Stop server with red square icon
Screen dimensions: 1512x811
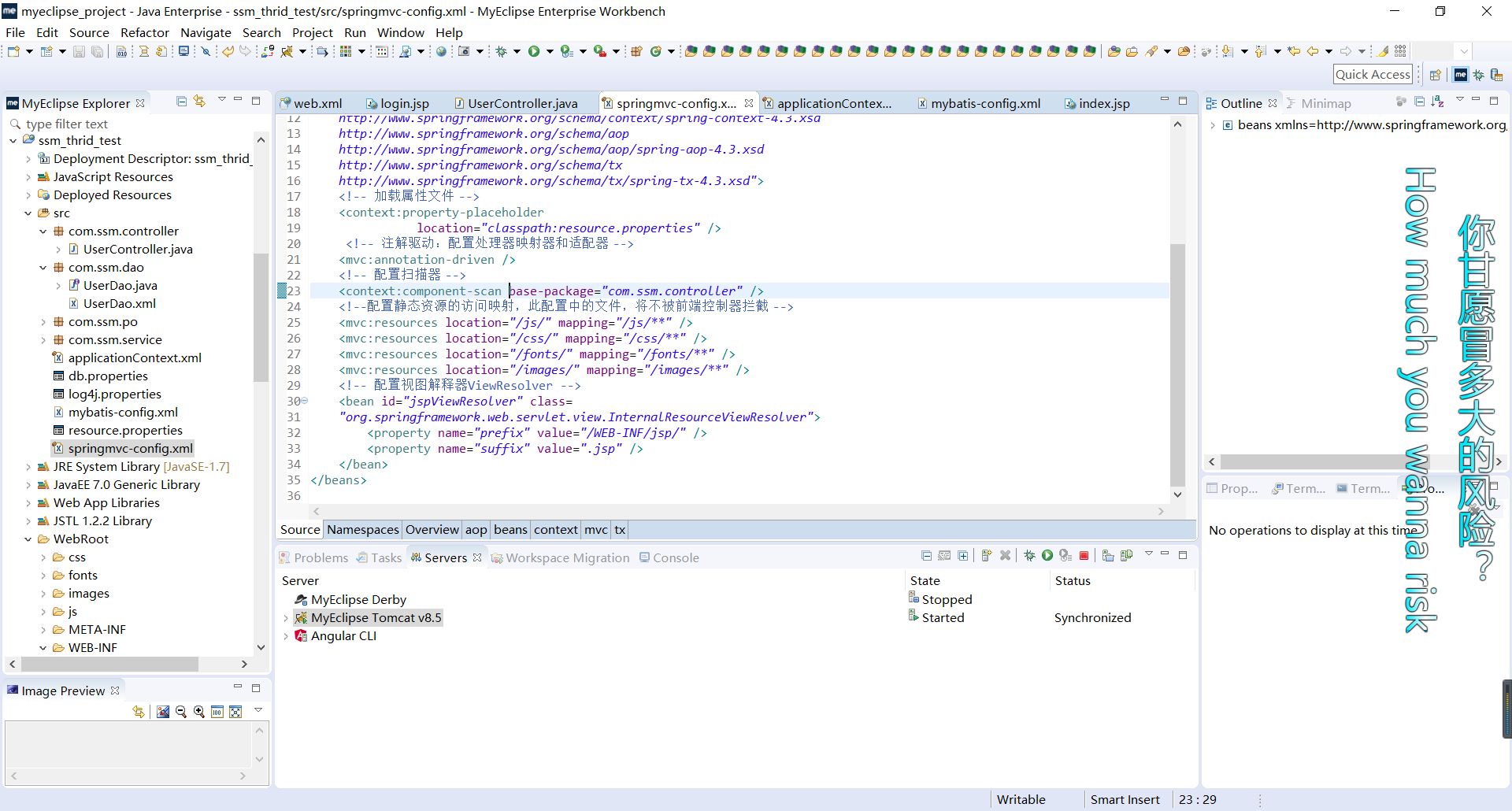click(x=1084, y=556)
